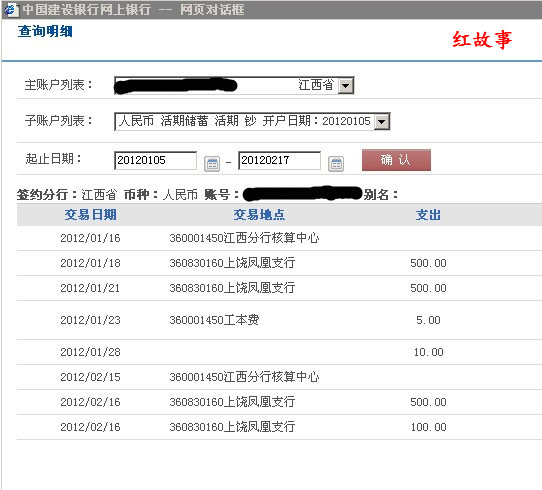This screenshot has height=490, width=542.
Task: Click the red 确认 confirm button
Action: coord(396,160)
